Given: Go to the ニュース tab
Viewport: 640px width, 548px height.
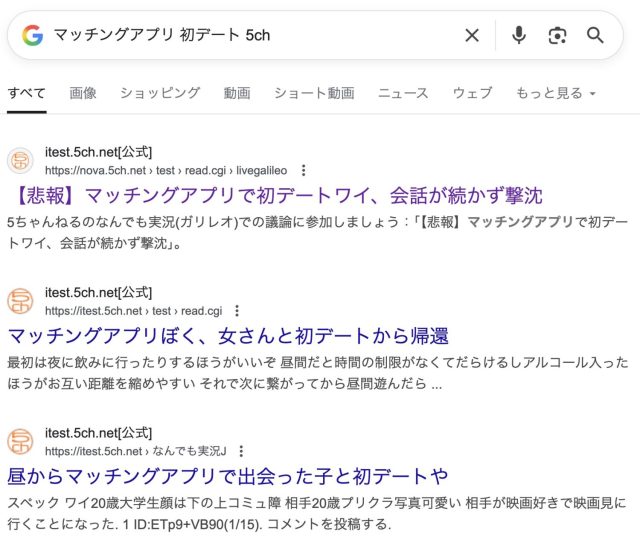Looking at the screenshot, I should [x=403, y=93].
